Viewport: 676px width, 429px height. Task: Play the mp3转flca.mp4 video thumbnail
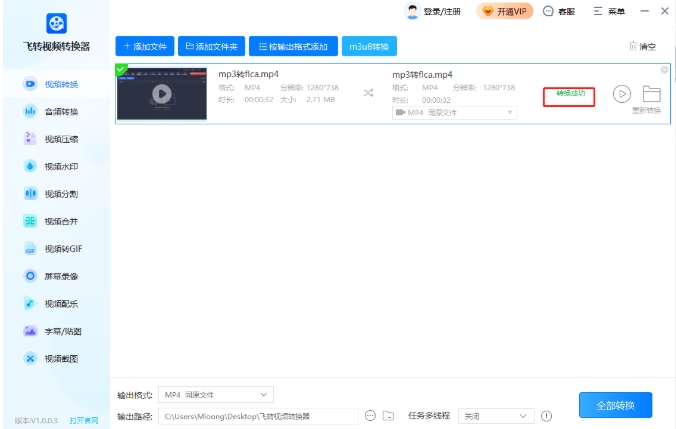point(162,94)
